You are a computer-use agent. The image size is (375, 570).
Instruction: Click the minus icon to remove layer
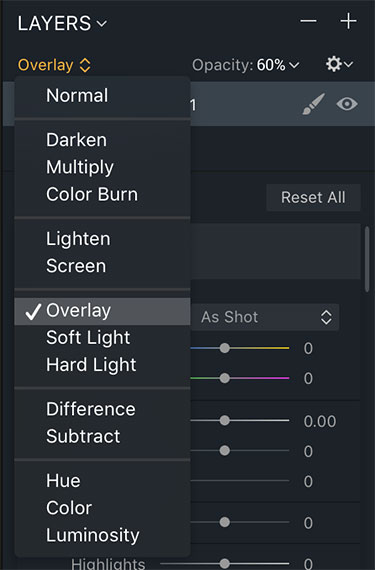pyautogui.click(x=308, y=21)
